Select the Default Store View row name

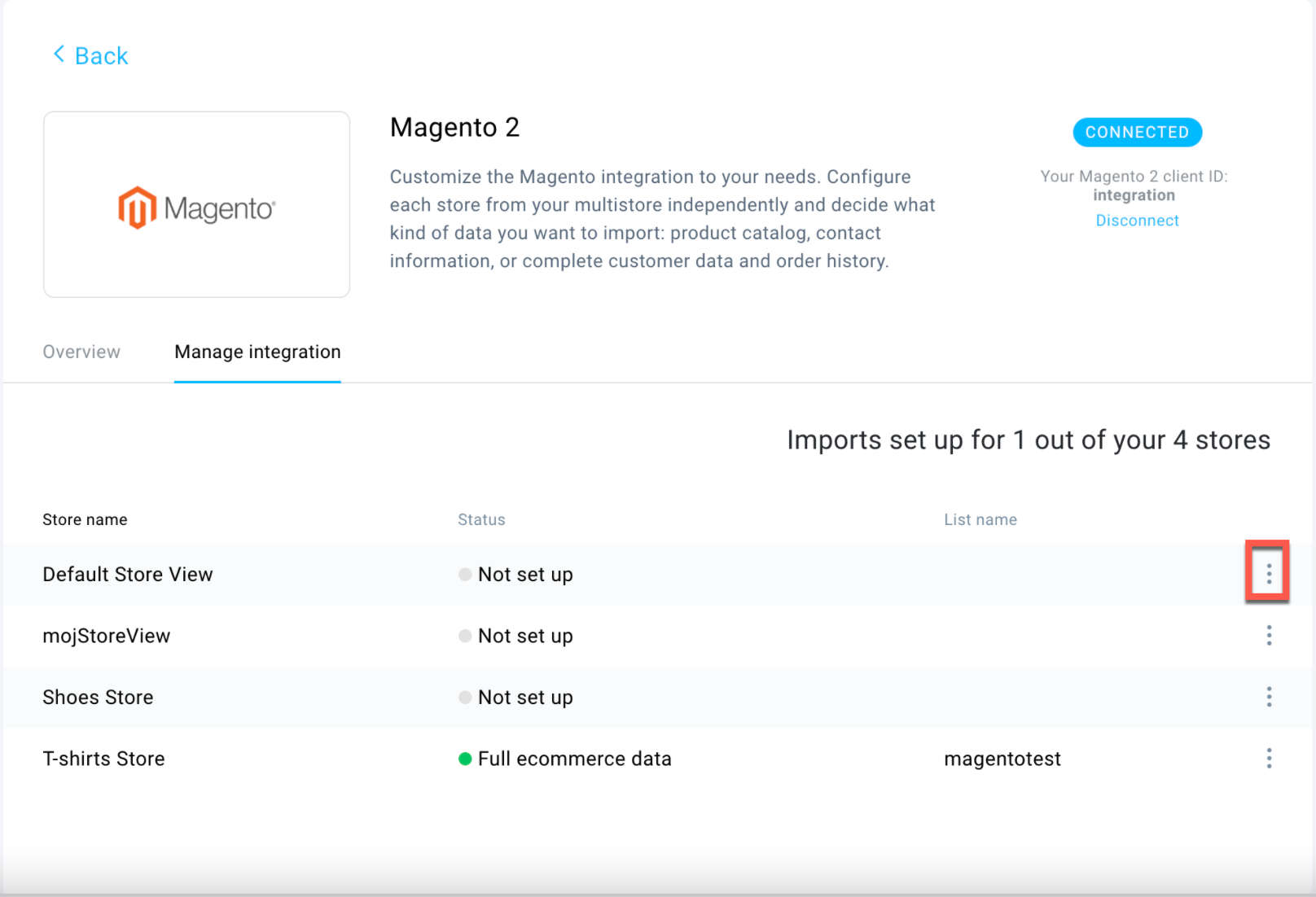pos(128,575)
